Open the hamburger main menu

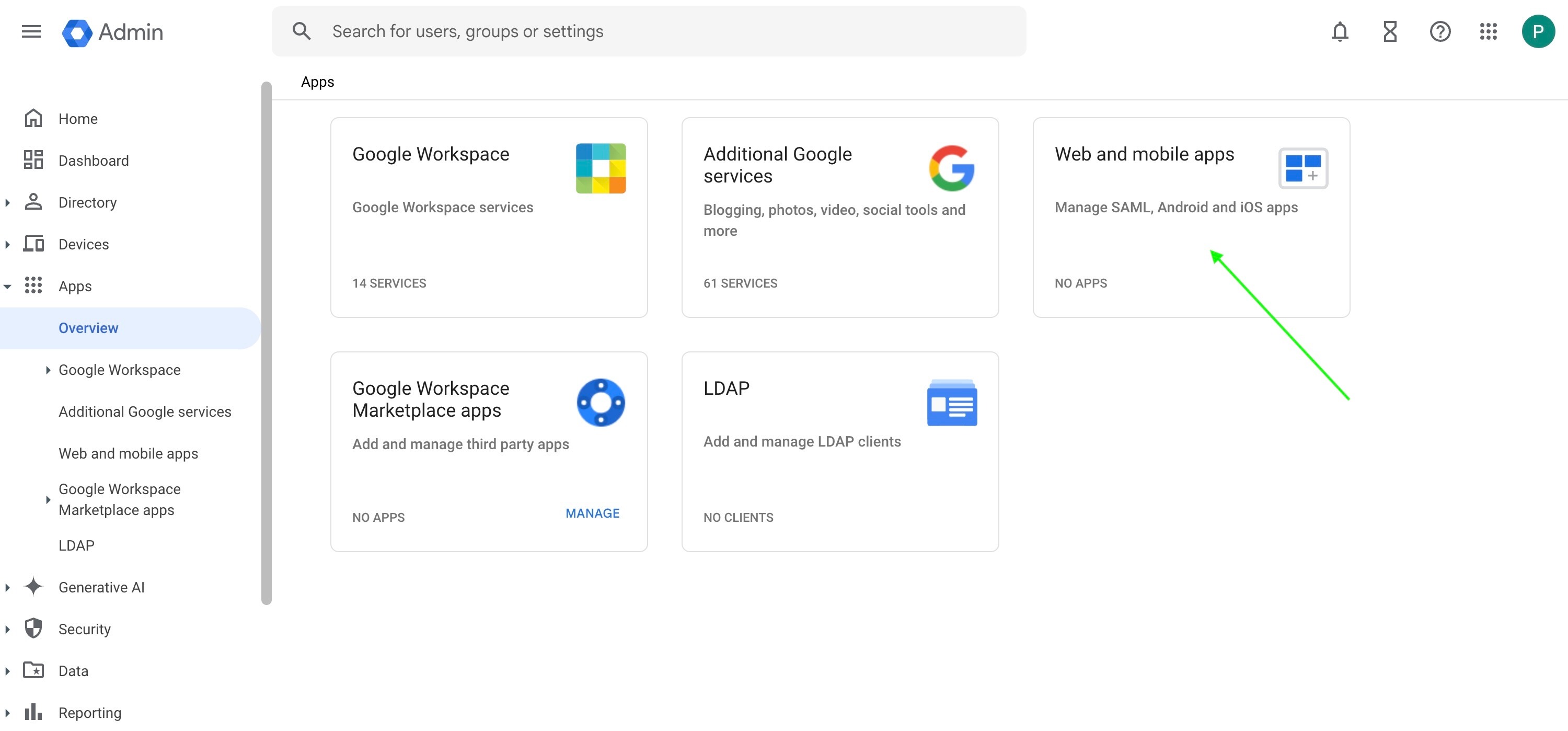[31, 31]
